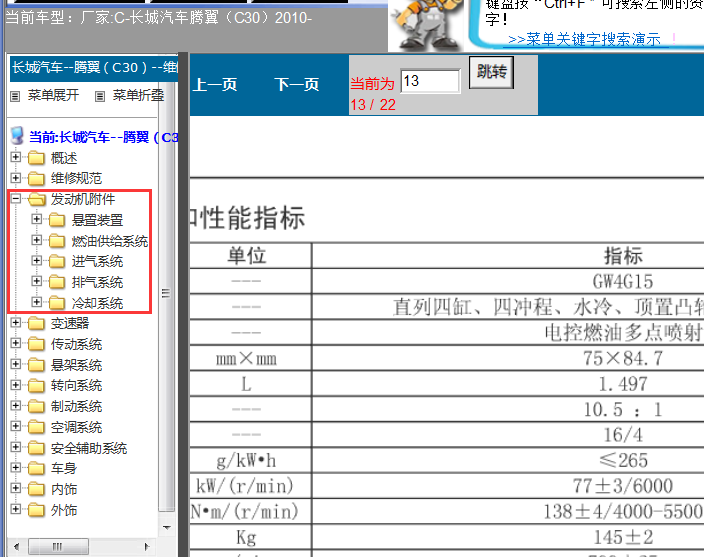Expand the 变速器 tree node

point(16,322)
